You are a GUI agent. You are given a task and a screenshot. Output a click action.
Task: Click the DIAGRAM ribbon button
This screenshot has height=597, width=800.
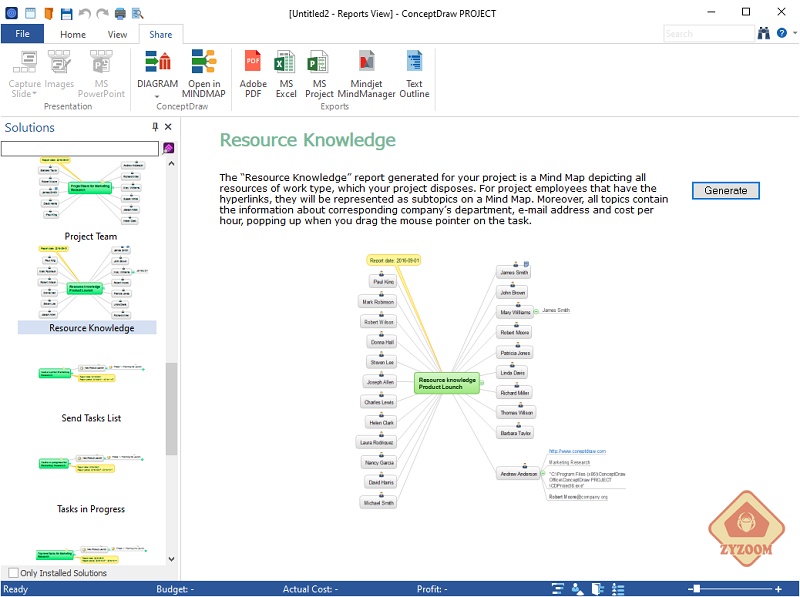click(158, 74)
